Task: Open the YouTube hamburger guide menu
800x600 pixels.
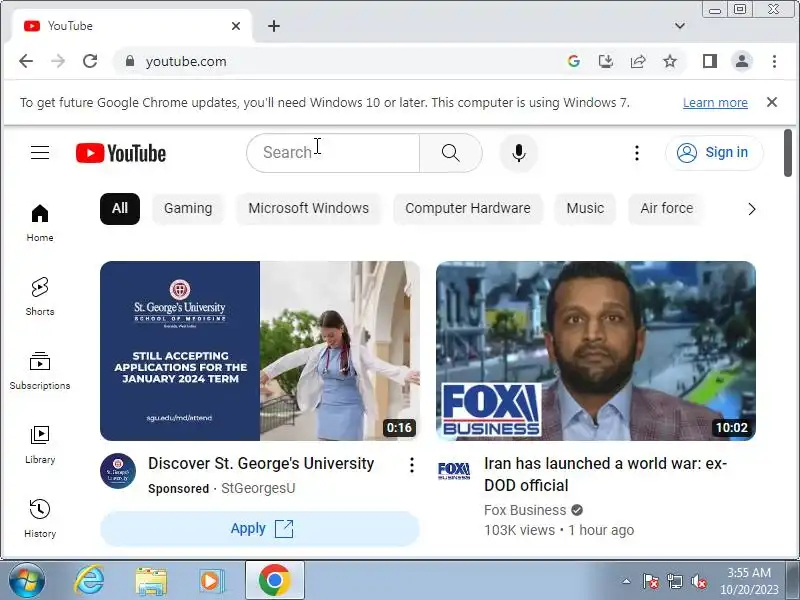Action: point(40,153)
